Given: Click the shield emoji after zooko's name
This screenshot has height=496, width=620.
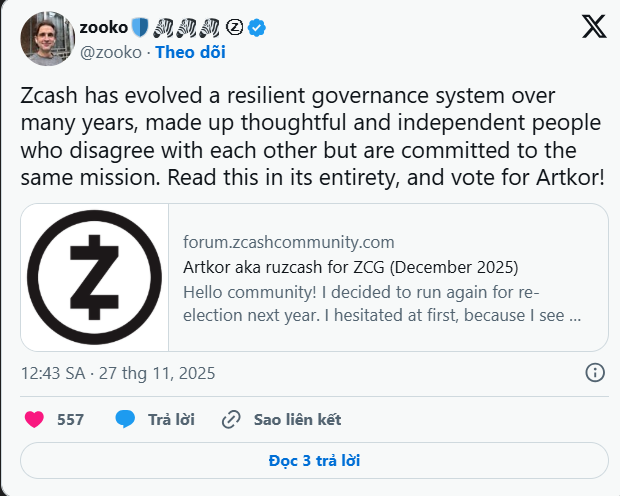Looking at the screenshot, I should [x=140, y=28].
